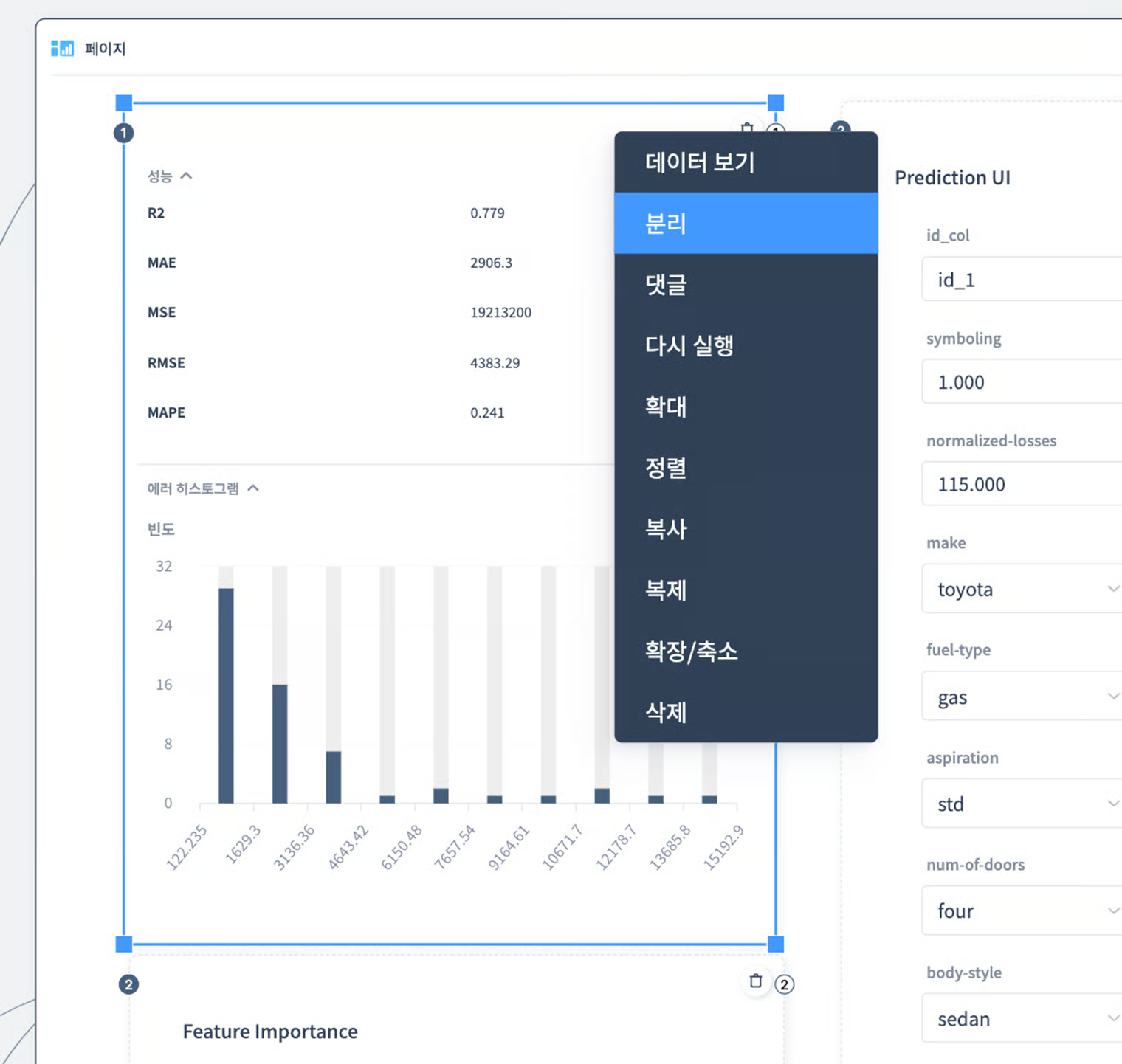Click the circled 1 badge next to the trash icon
The height and width of the screenshot is (1064, 1122).
tap(776, 131)
